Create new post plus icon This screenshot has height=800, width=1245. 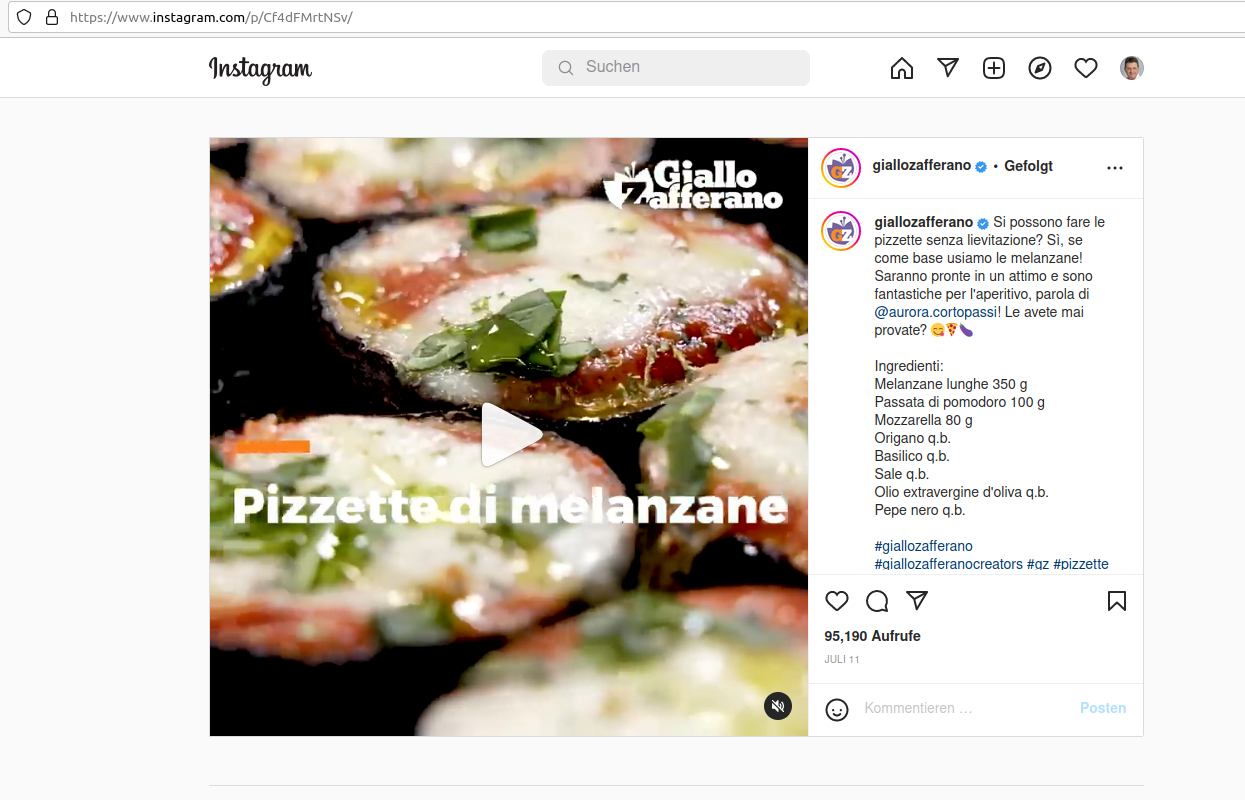(994, 68)
